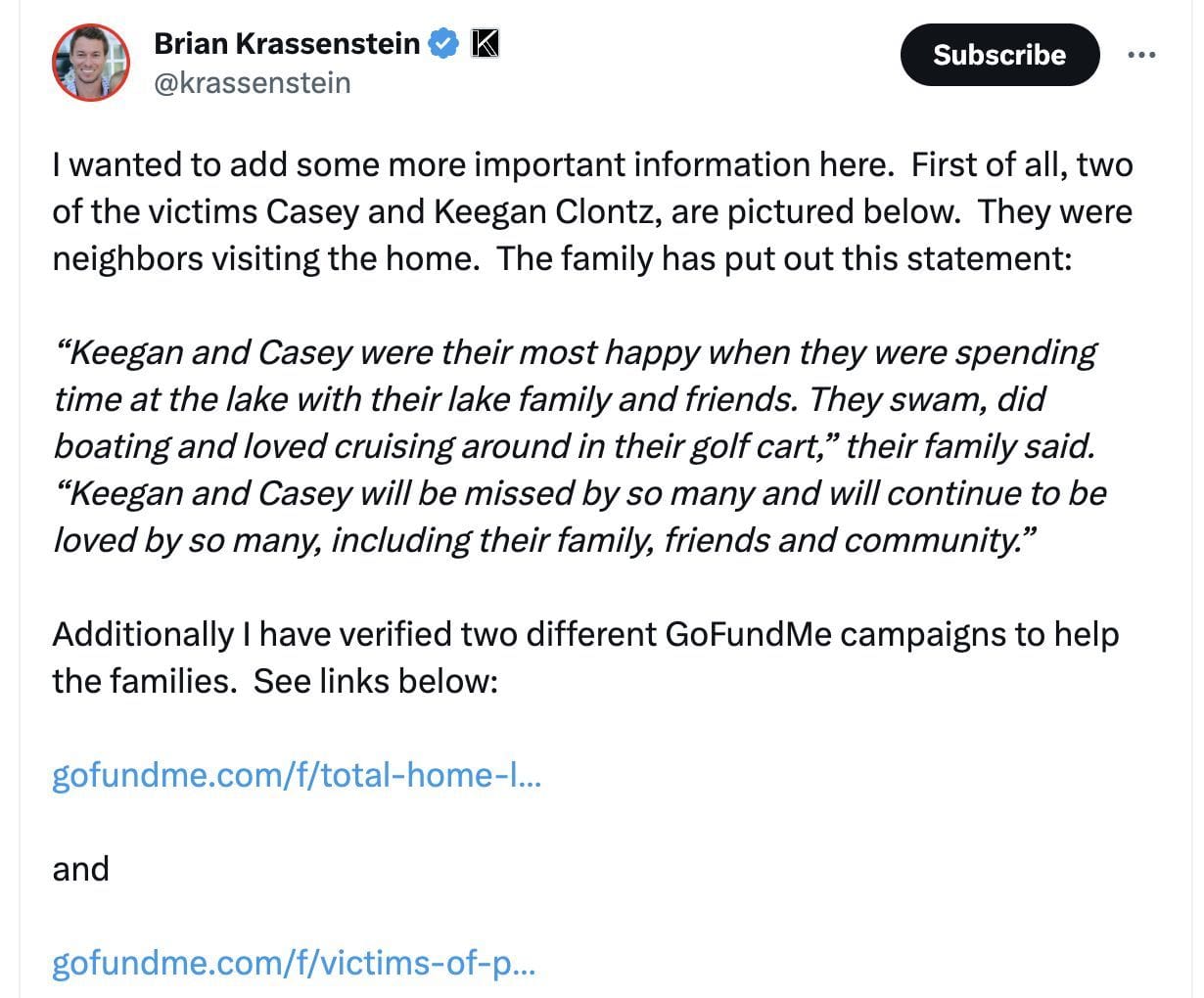Image resolution: width=1204 pixels, height=998 pixels.
Task: Select the first paragraph of the post
Action: [x=587, y=210]
